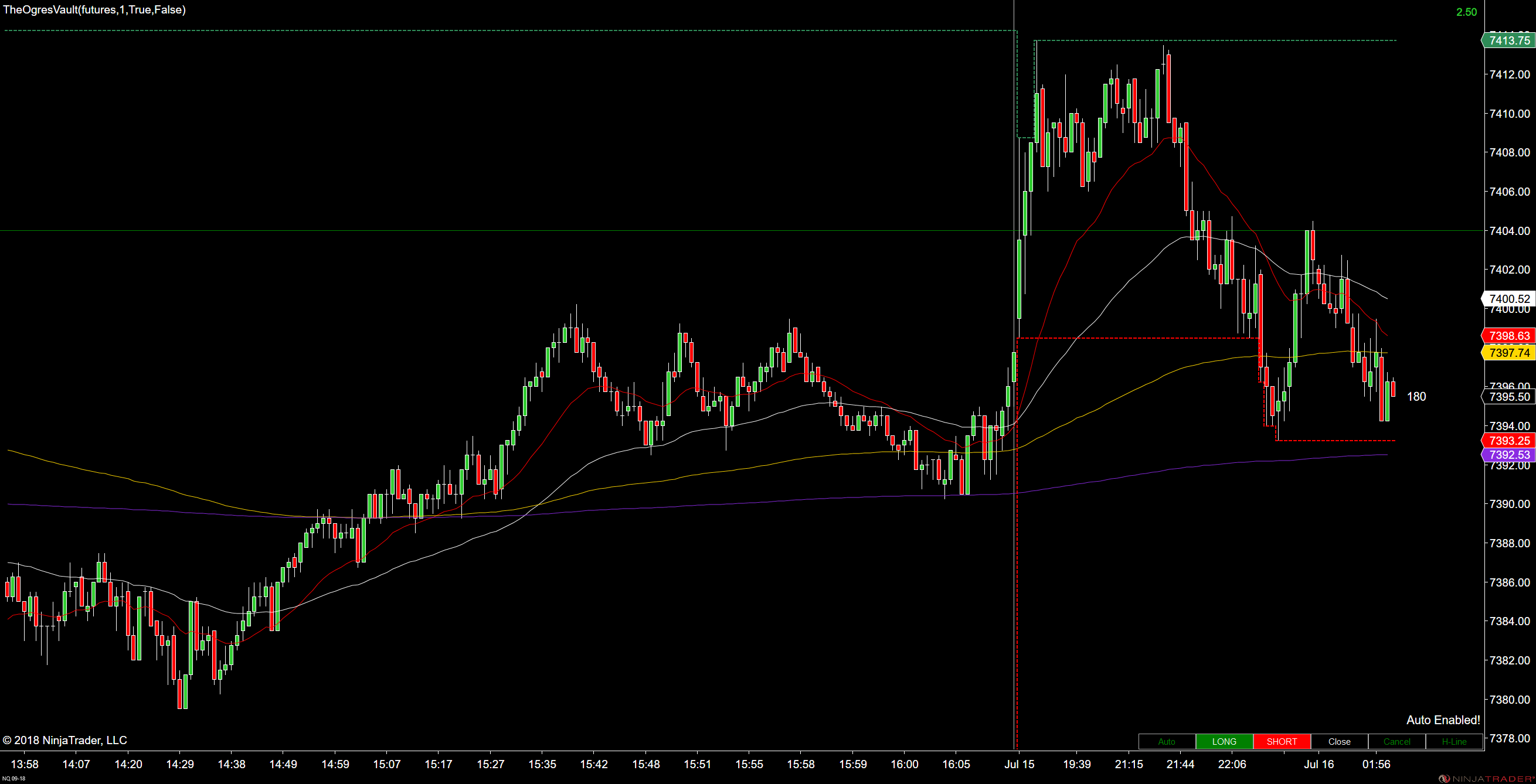Click the 16:05 time label

[x=956, y=764]
